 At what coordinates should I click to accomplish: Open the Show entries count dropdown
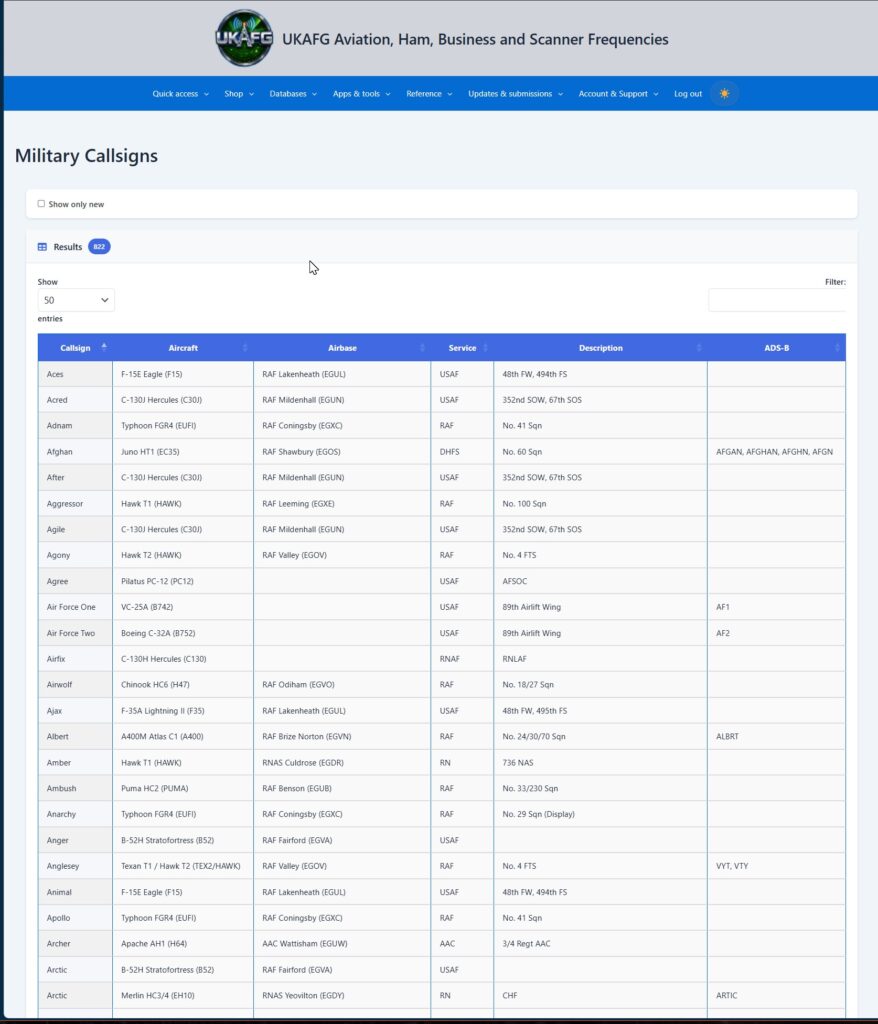(76, 300)
